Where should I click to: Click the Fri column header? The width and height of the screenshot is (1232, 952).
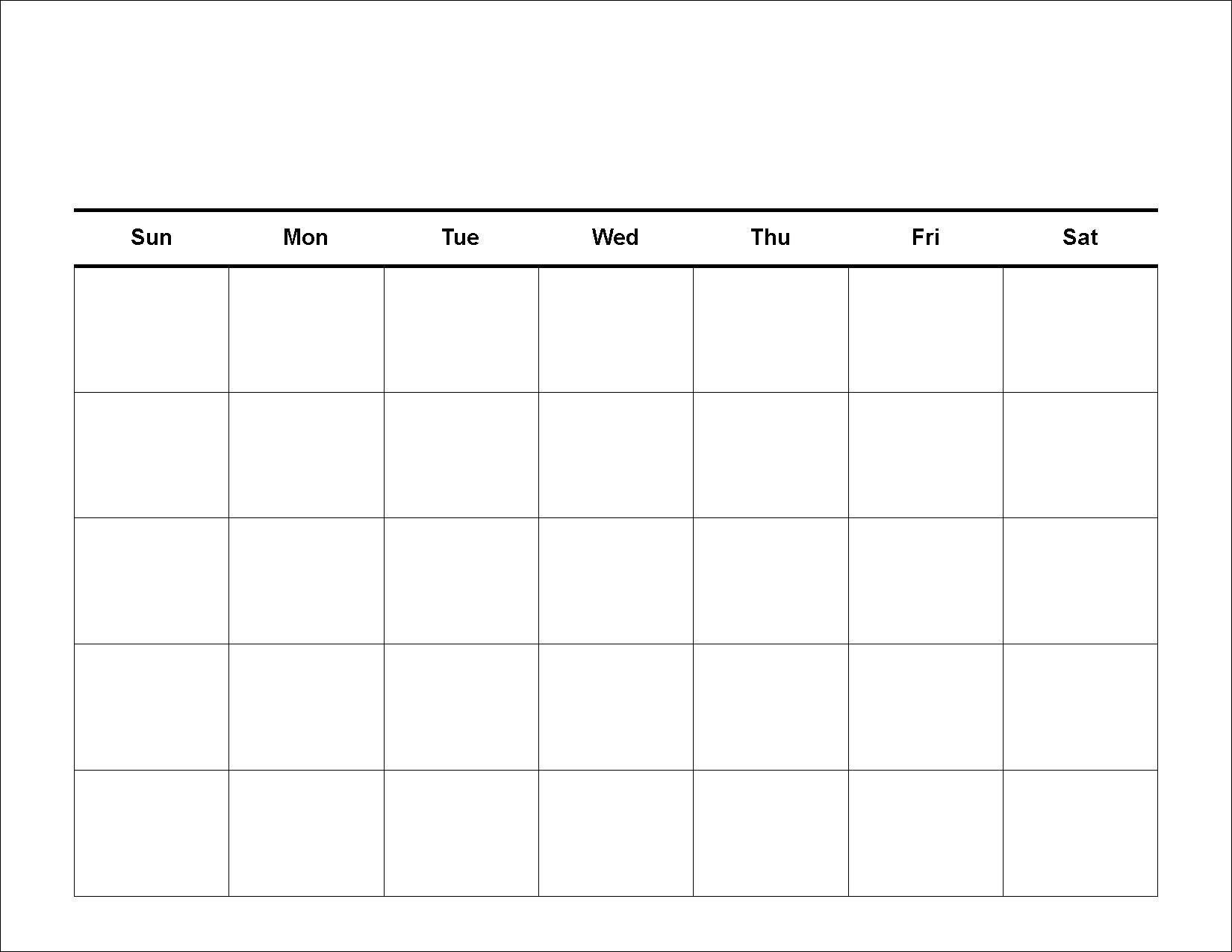pyautogui.click(x=925, y=237)
